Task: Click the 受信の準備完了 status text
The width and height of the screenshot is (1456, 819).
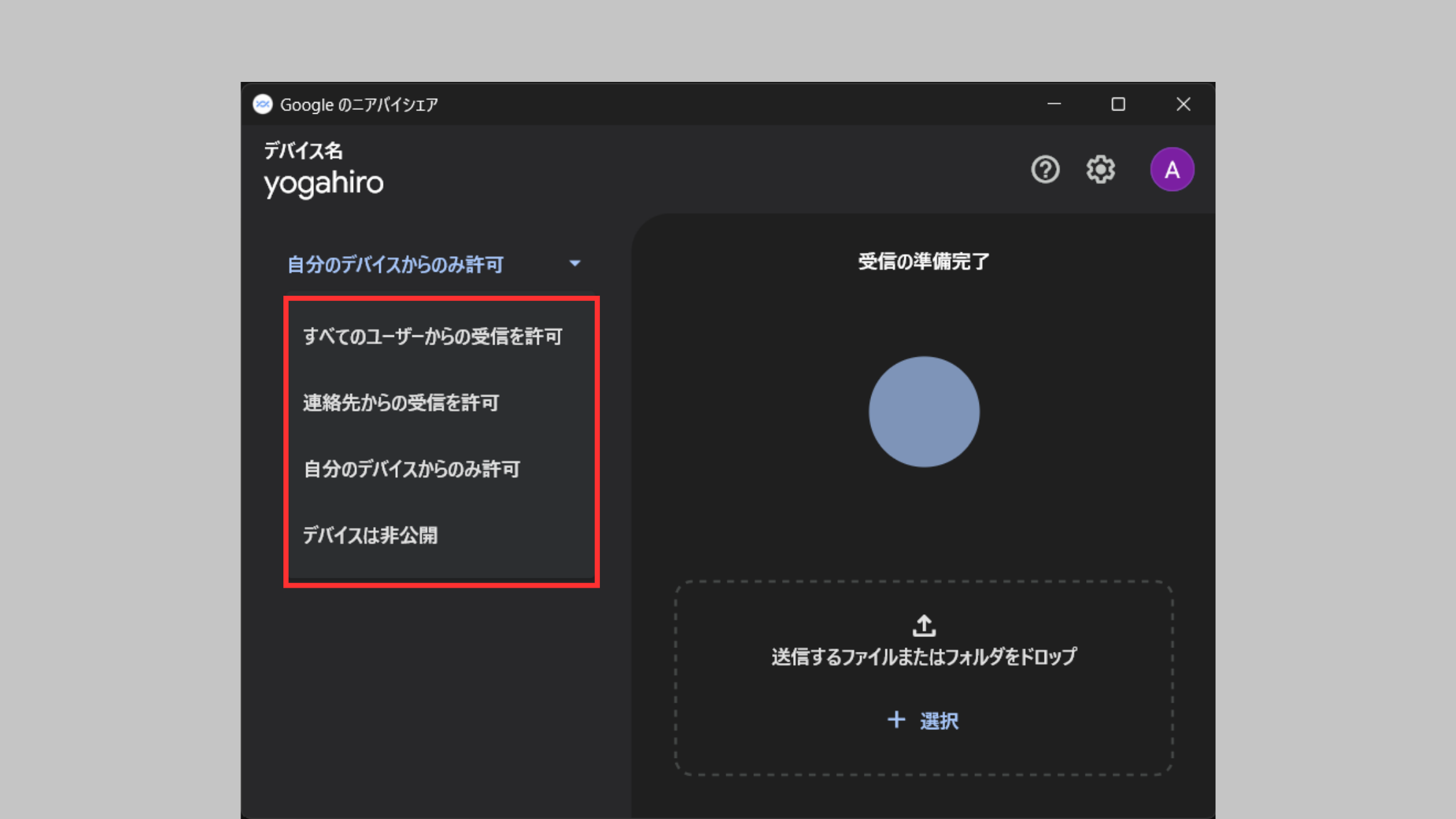Action: pos(924,262)
